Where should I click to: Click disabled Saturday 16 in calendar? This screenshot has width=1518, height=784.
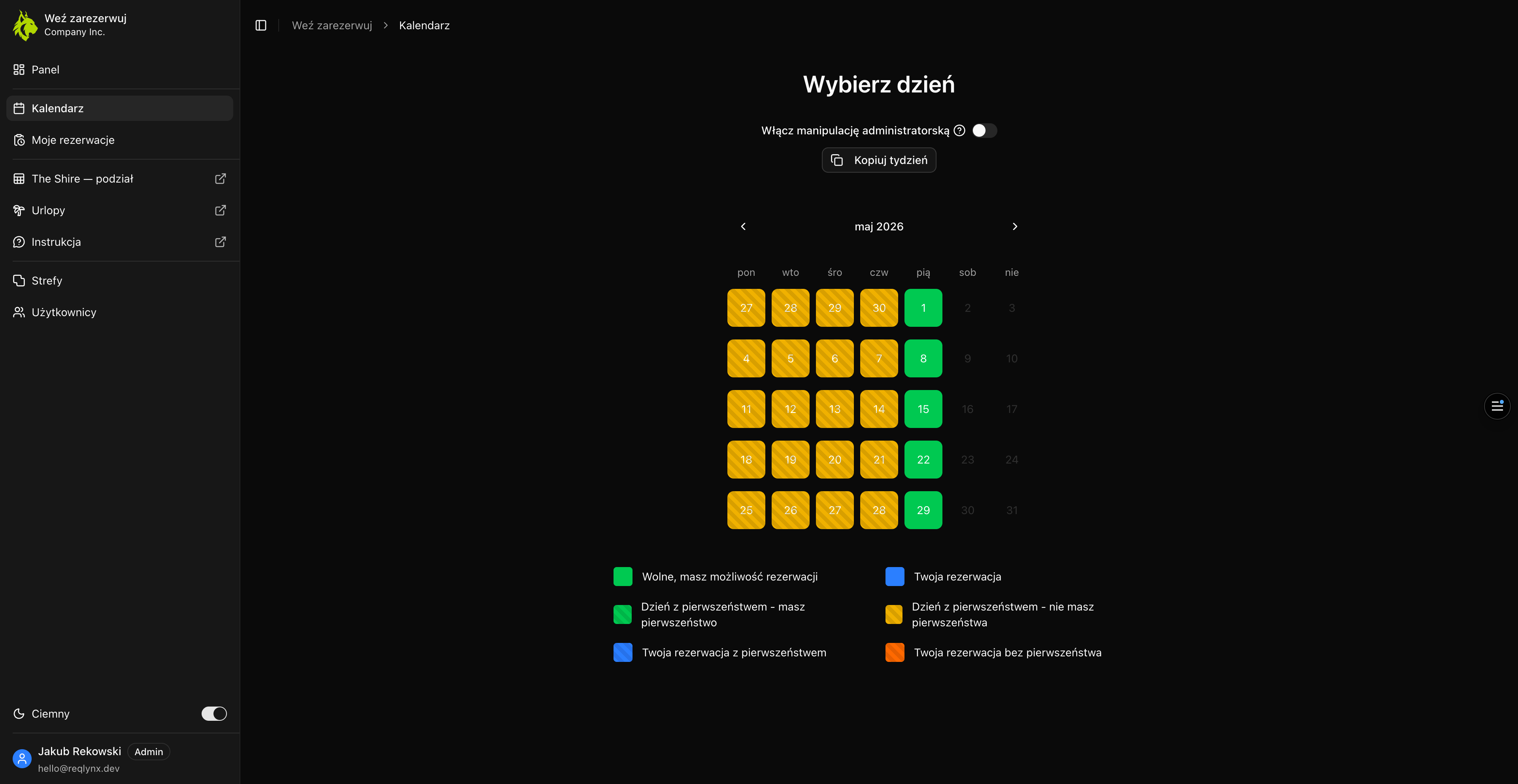(967, 409)
